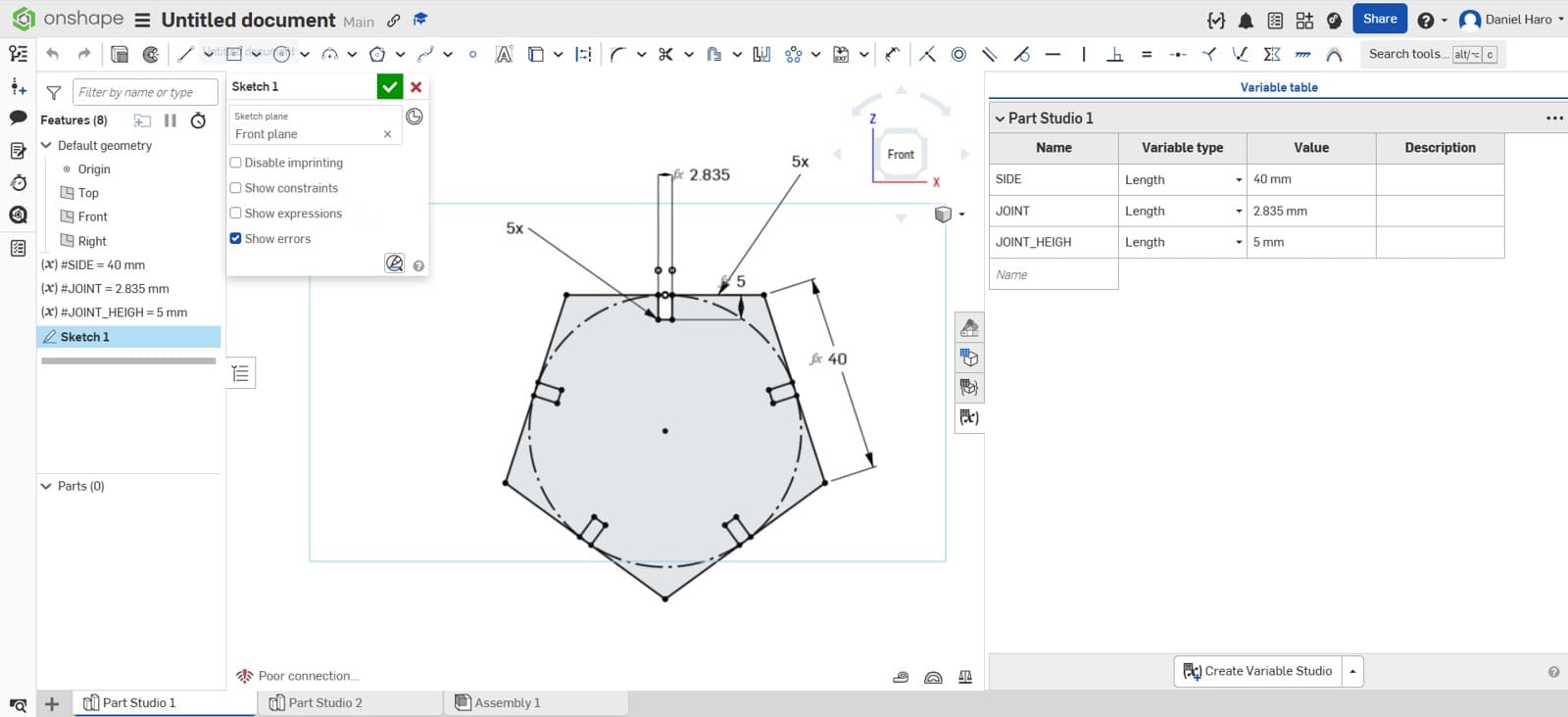Apply the Parallel constraint

click(990, 54)
